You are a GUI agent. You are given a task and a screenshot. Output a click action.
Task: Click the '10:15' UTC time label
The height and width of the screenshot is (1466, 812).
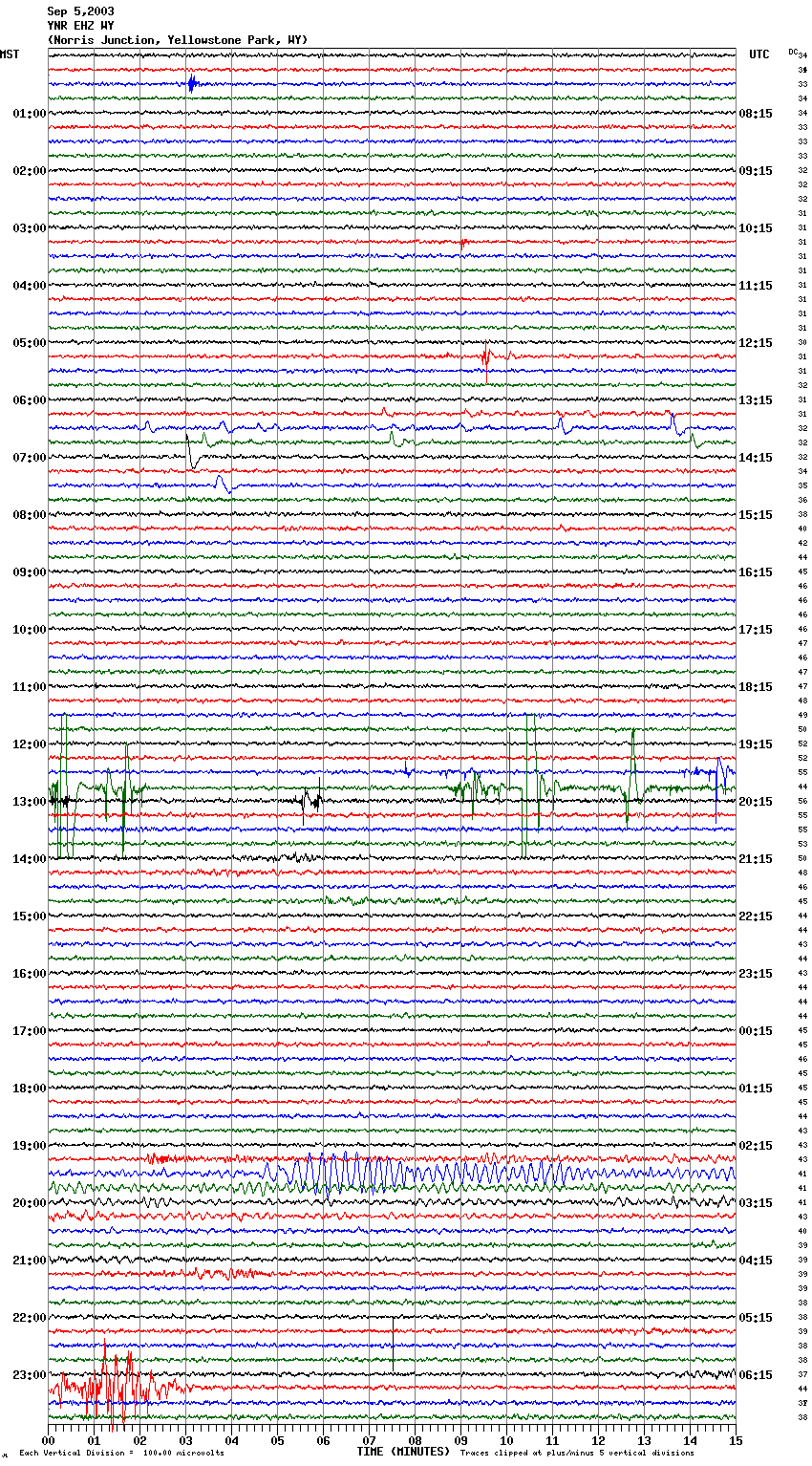click(756, 228)
